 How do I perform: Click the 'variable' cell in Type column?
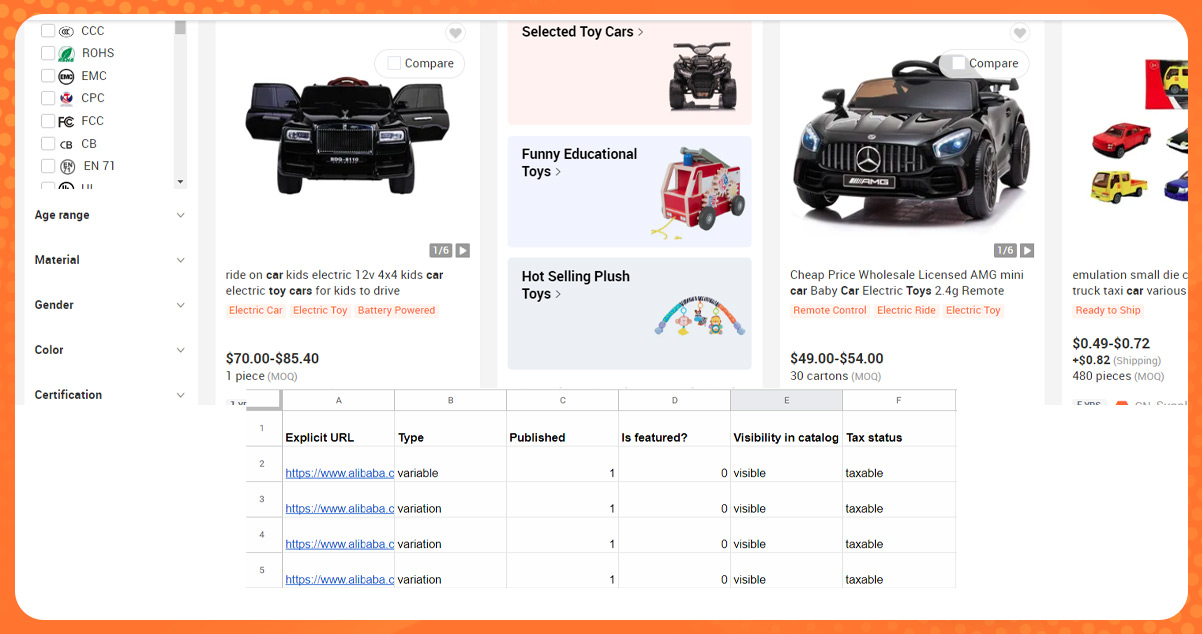tap(451, 464)
